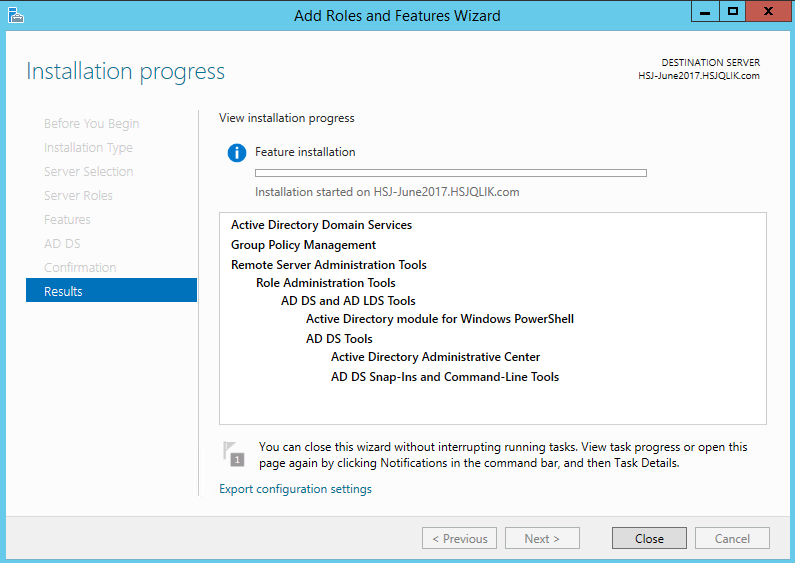Viewport: 795px width, 563px height.
Task: Click the Cancel button
Action: coord(732,538)
